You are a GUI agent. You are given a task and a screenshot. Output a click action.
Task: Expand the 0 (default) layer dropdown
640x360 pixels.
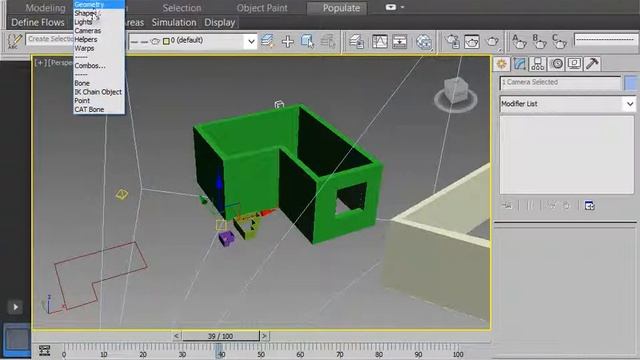pos(251,41)
